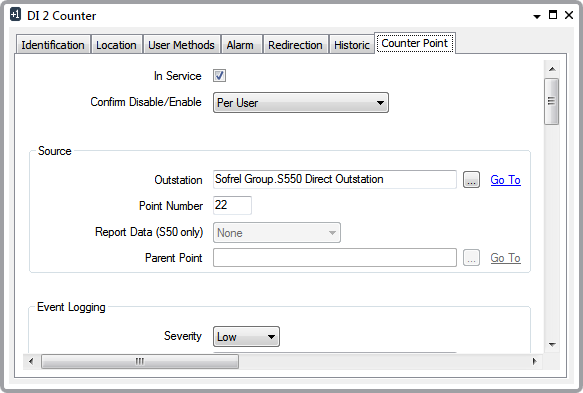Open the Outstation browse ellipsis button
Image resolution: width=583 pixels, height=393 pixels.
(471, 180)
